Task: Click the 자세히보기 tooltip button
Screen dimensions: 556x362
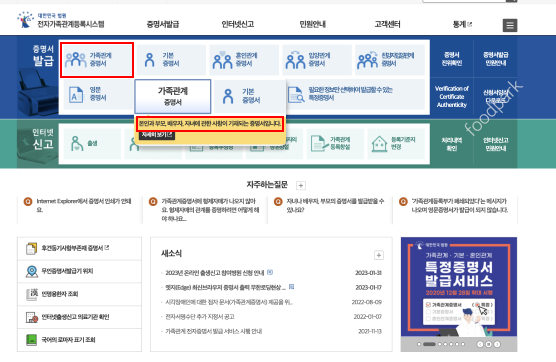Action: click(x=157, y=135)
